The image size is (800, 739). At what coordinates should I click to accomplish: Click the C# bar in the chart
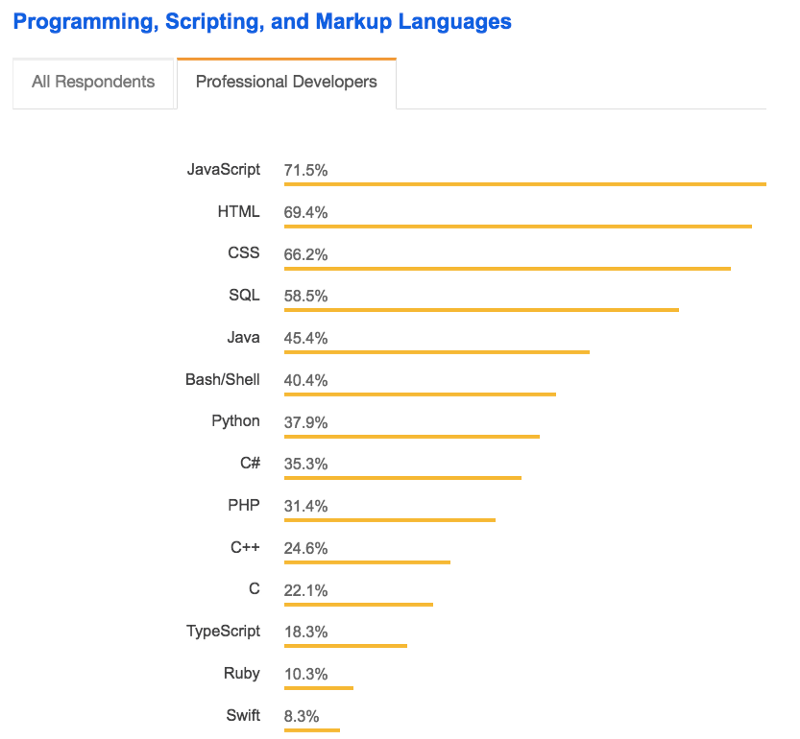point(402,478)
